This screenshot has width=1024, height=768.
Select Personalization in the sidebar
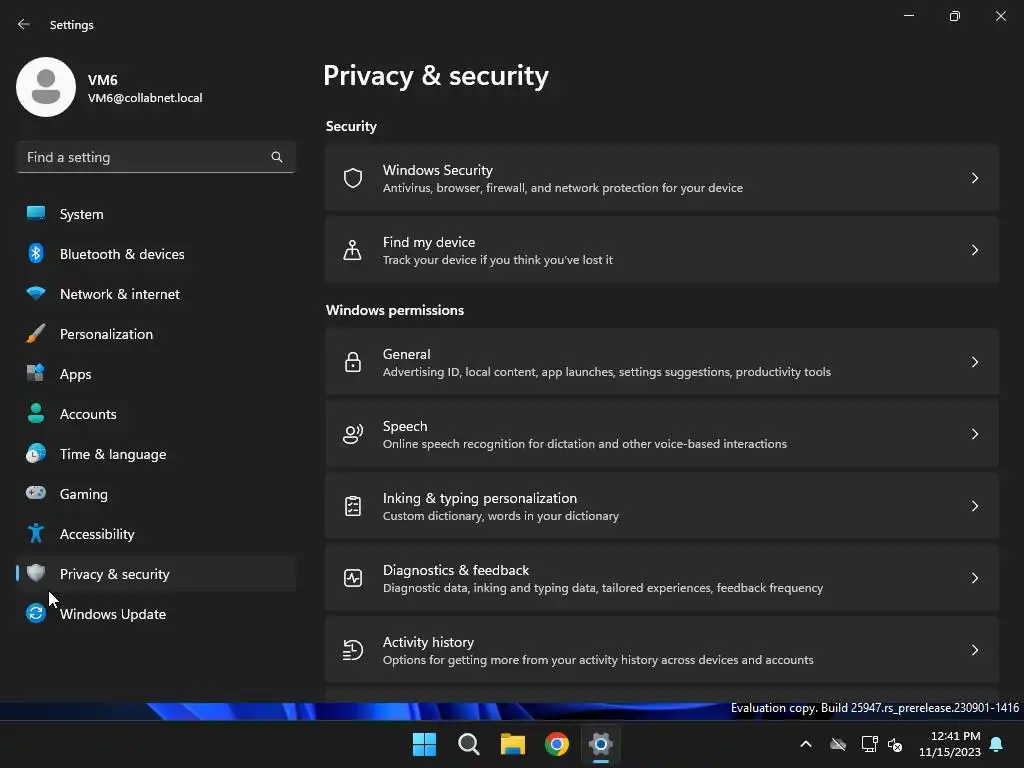click(x=156, y=334)
